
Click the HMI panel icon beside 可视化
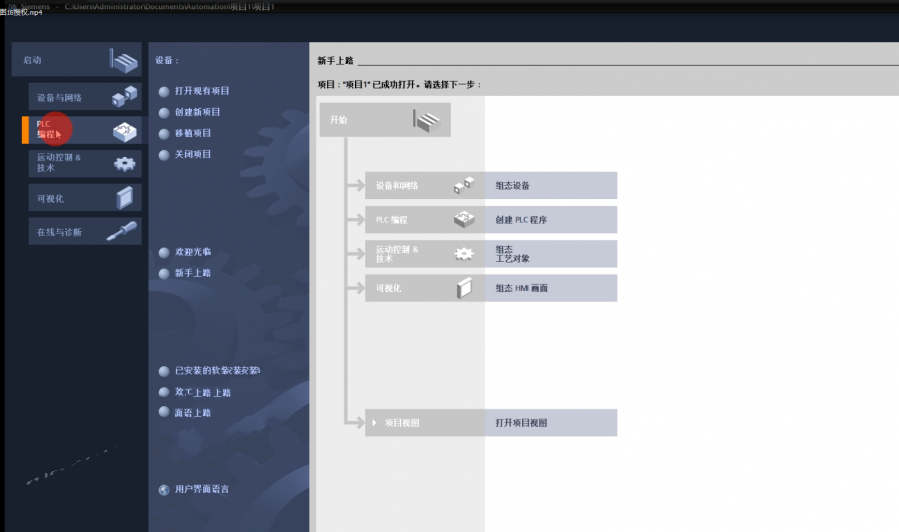(x=124, y=198)
